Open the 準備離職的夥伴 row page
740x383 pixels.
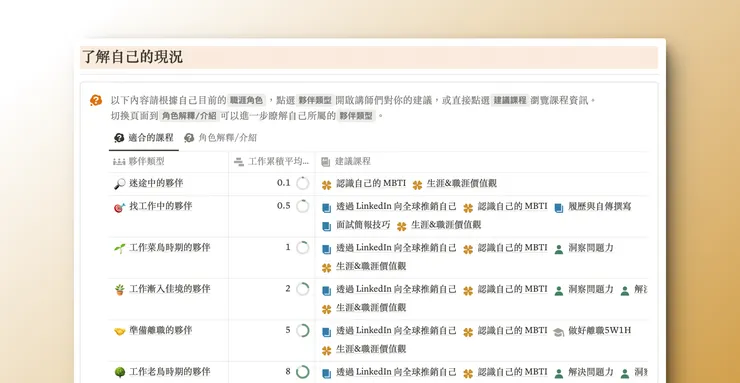[x=160, y=331]
